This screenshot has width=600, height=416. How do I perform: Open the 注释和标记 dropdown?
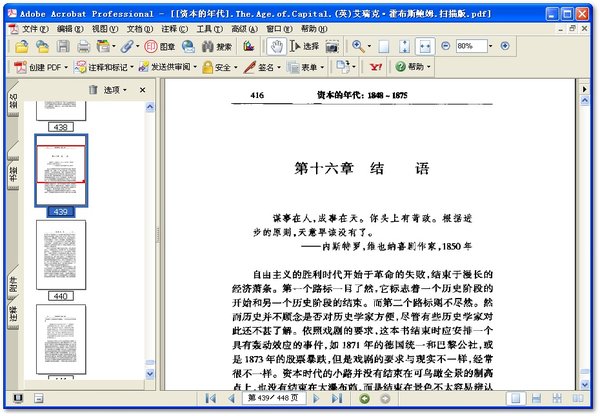tap(104, 67)
